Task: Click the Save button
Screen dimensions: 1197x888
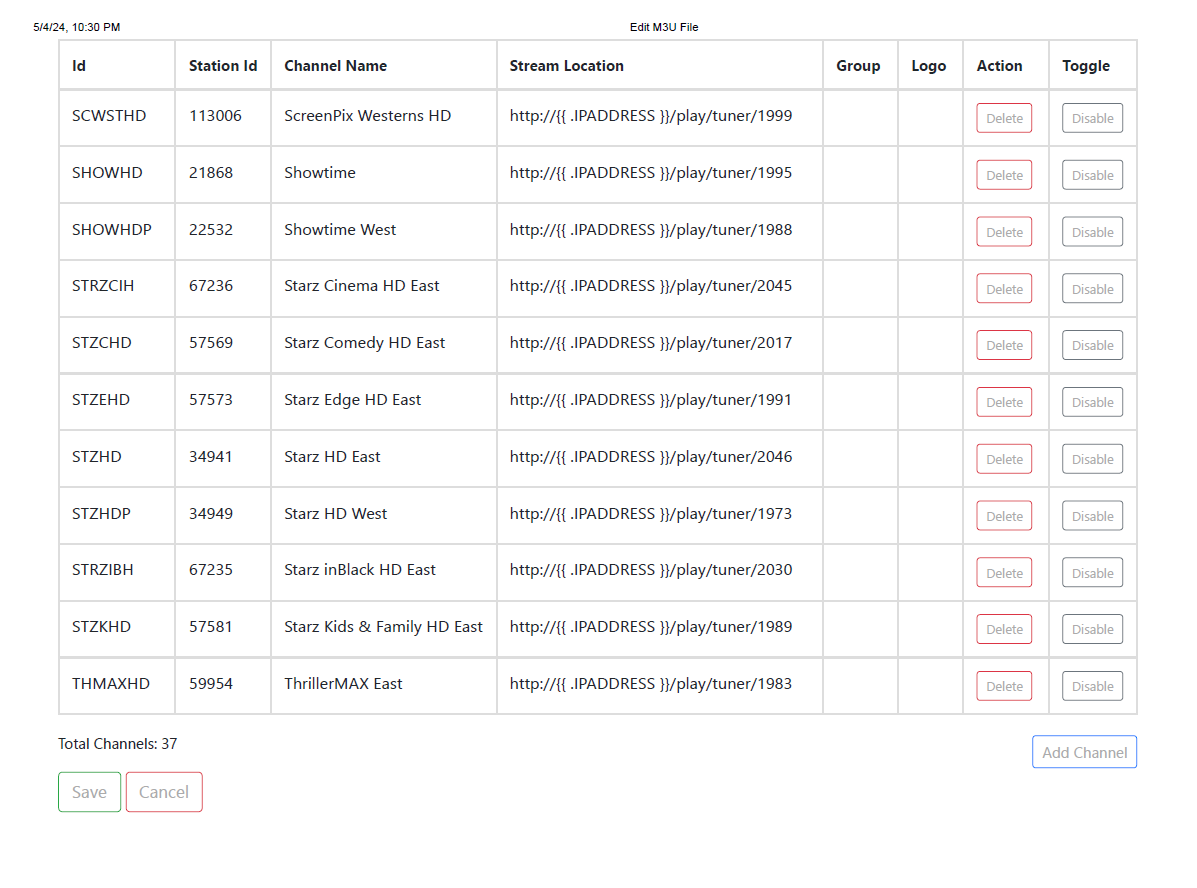Action: coord(89,792)
